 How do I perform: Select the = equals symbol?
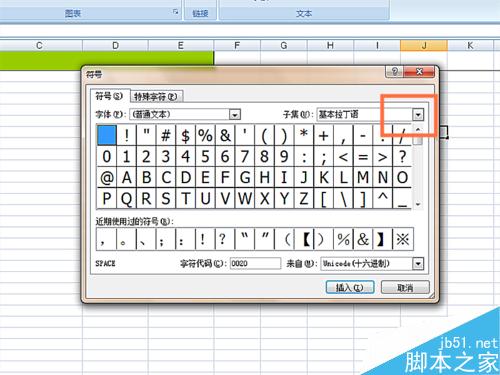tap(363, 157)
